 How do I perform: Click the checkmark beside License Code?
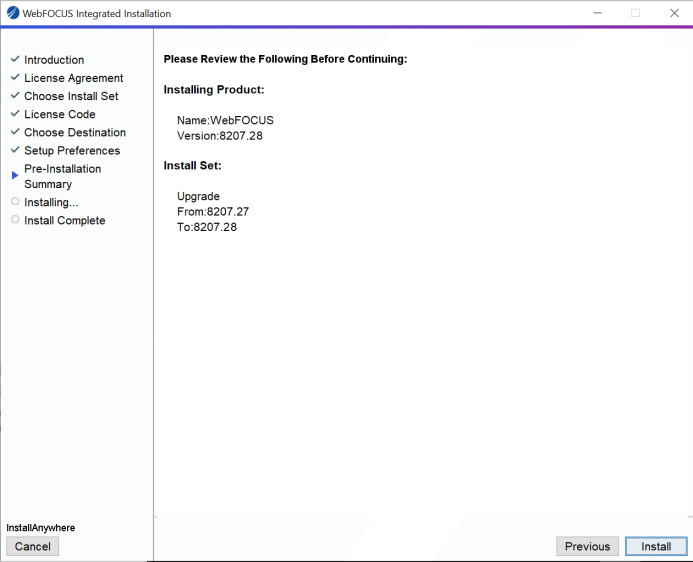[x=15, y=113]
